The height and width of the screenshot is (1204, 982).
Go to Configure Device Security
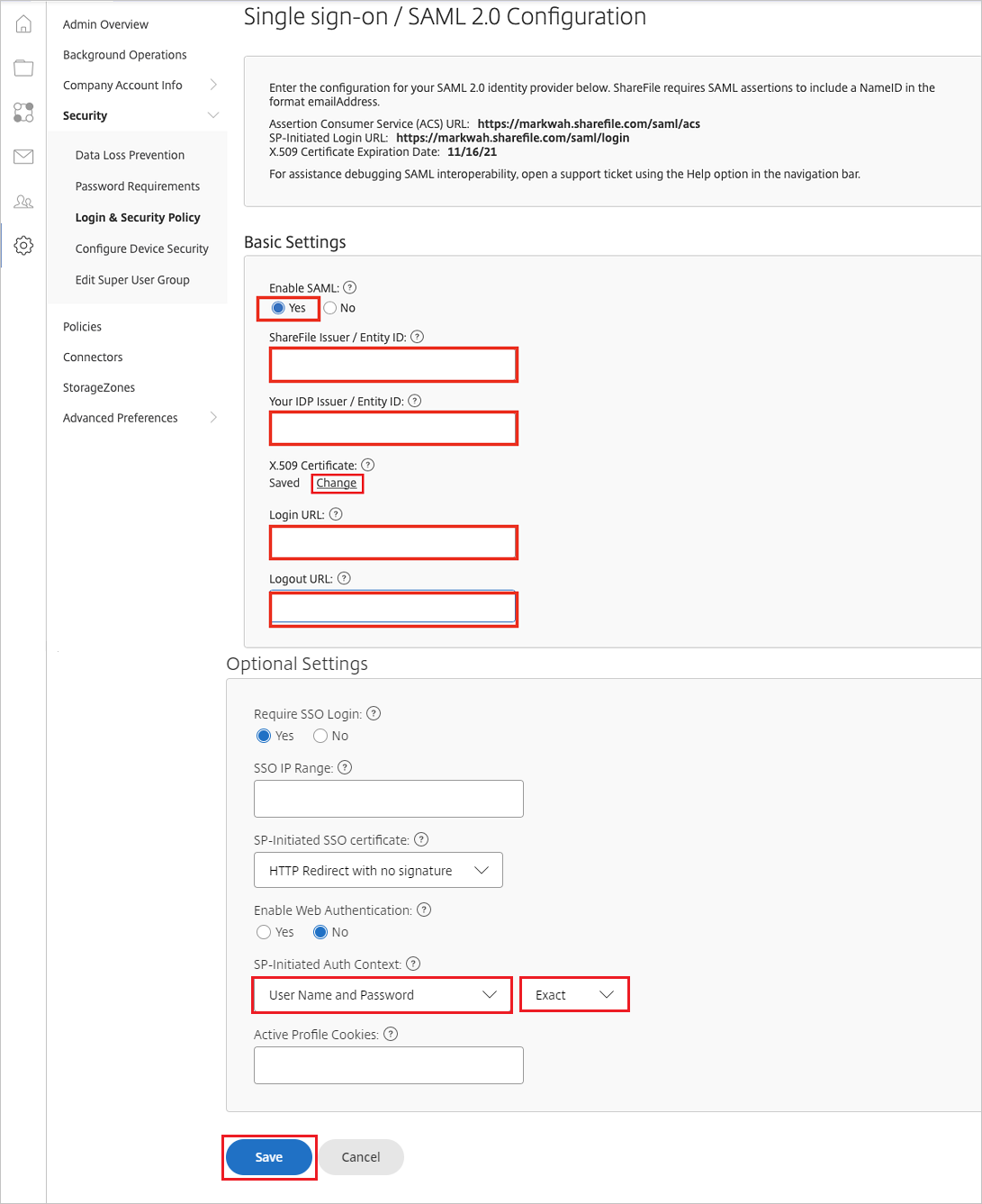click(x=141, y=249)
